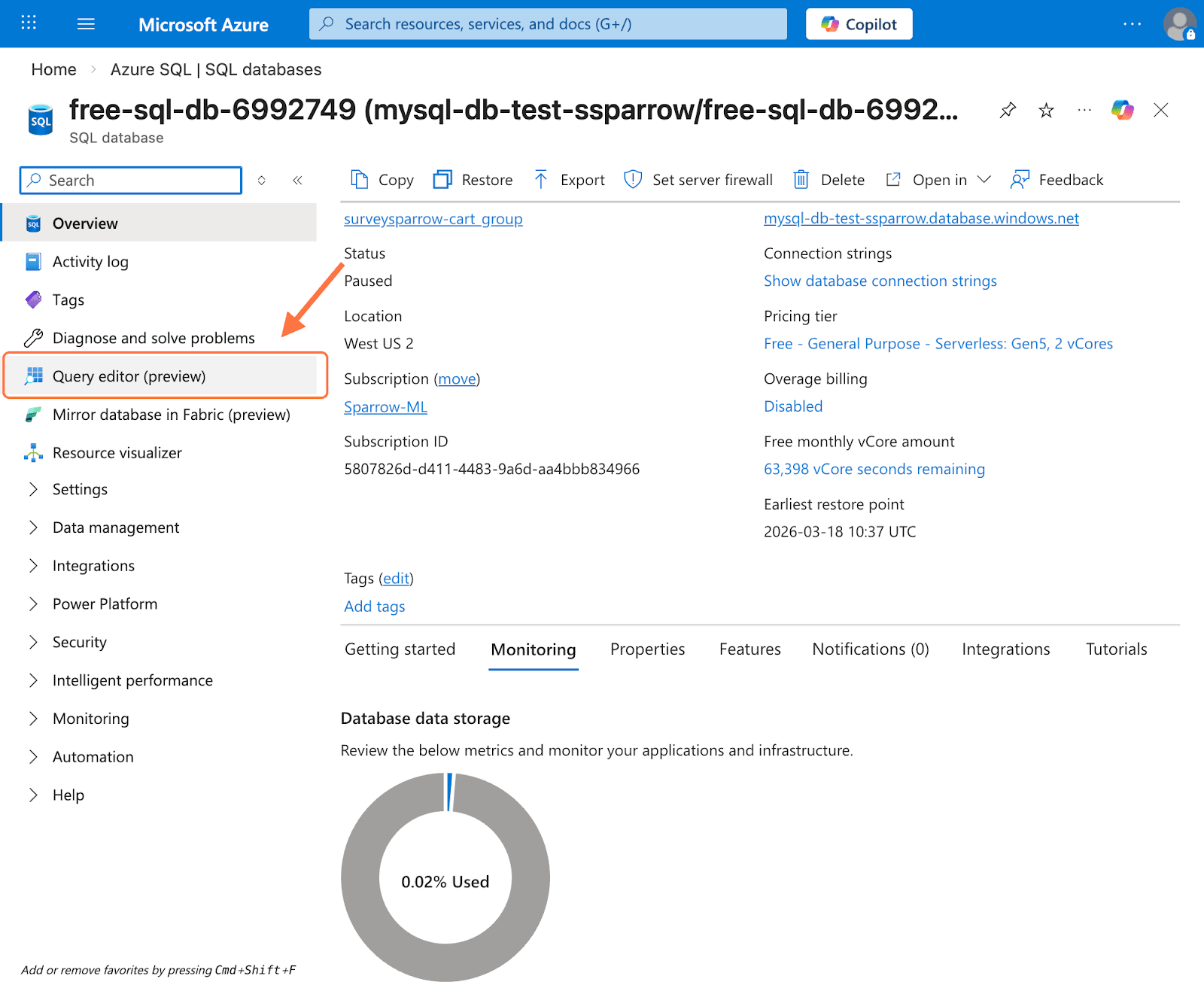Switch to the Getting started tab
Viewport: 1204px width, 982px height.
[x=400, y=649]
